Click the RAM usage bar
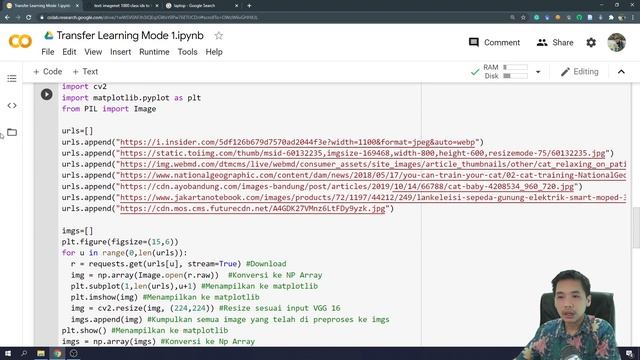This screenshot has width=640, height=360. pos(515,67)
